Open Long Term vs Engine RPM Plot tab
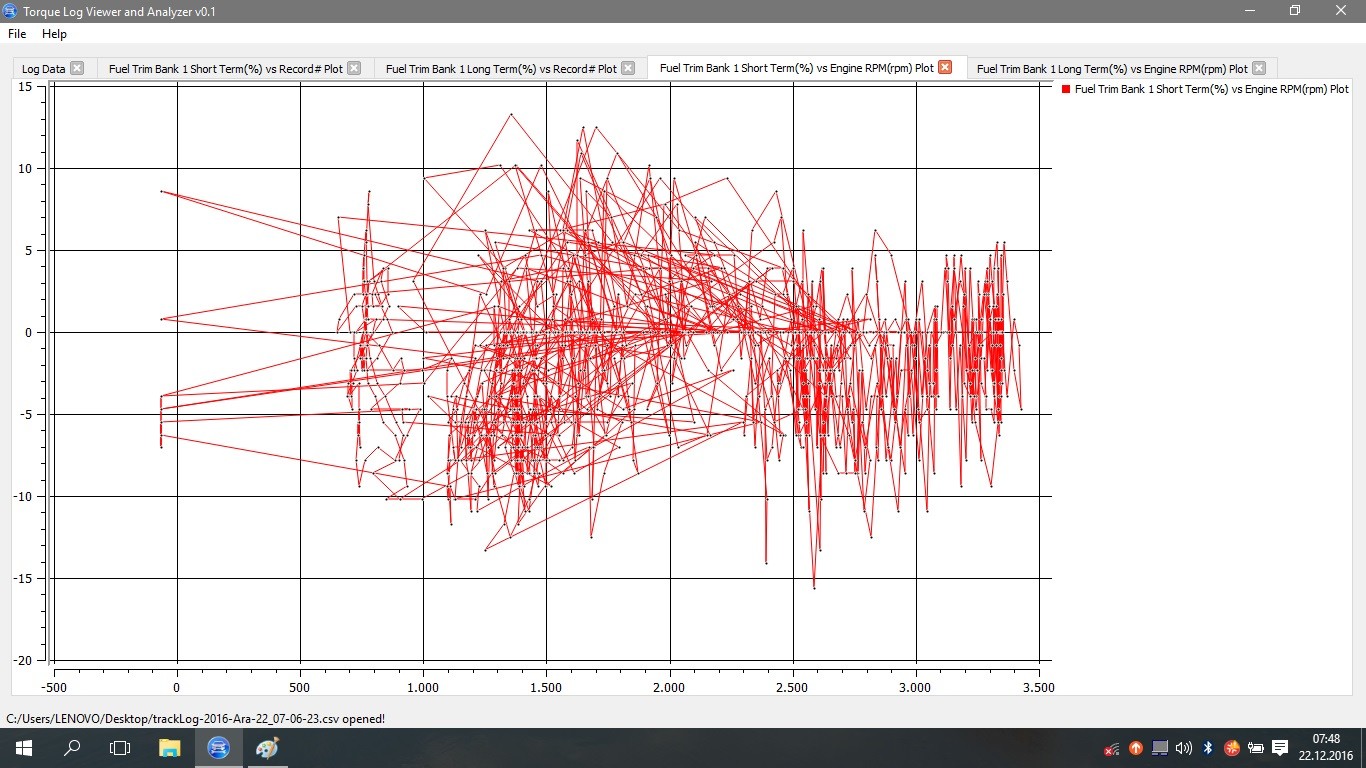The width and height of the screenshot is (1366, 768). click(1111, 69)
